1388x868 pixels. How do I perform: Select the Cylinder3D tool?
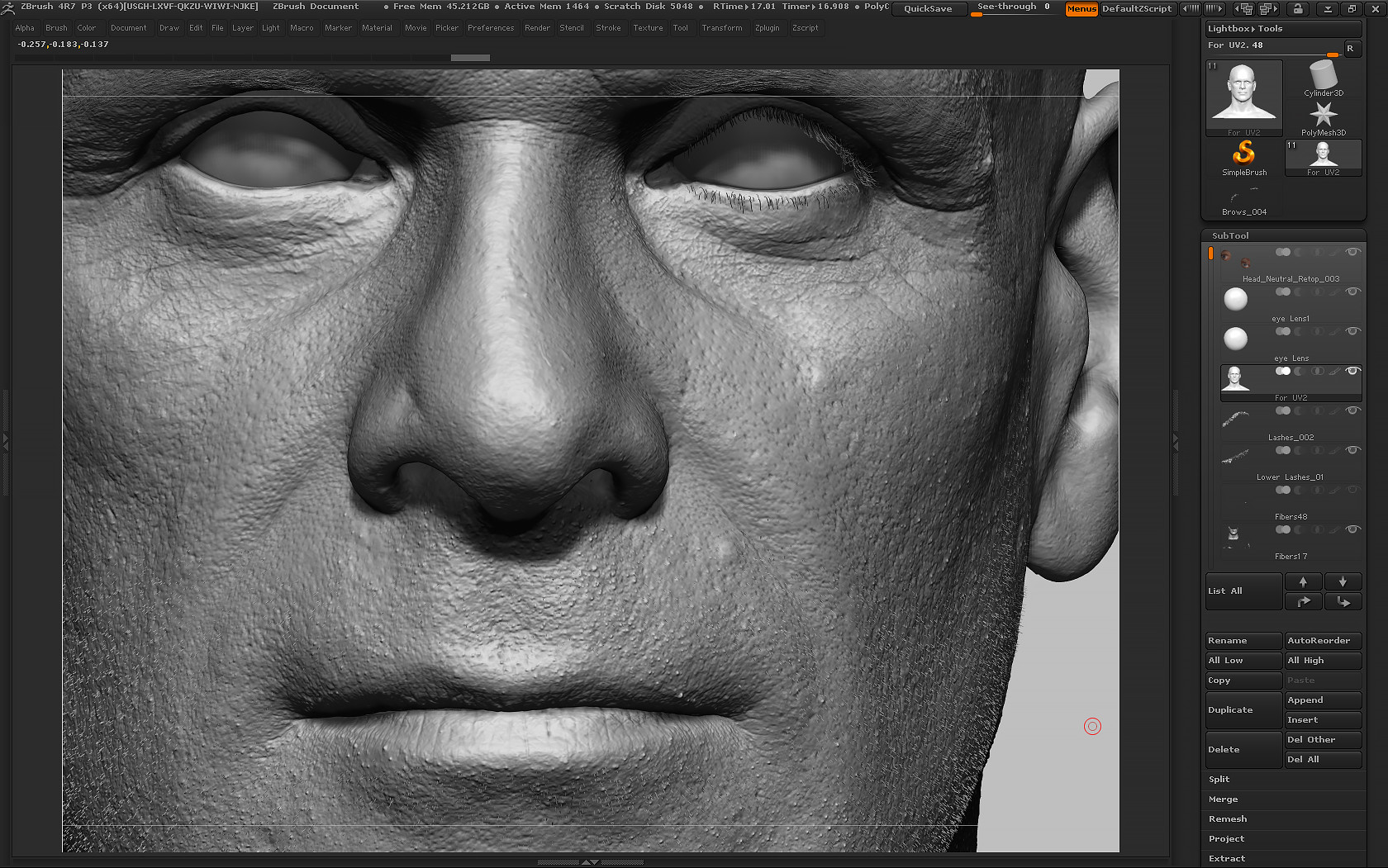(1324, 76)
